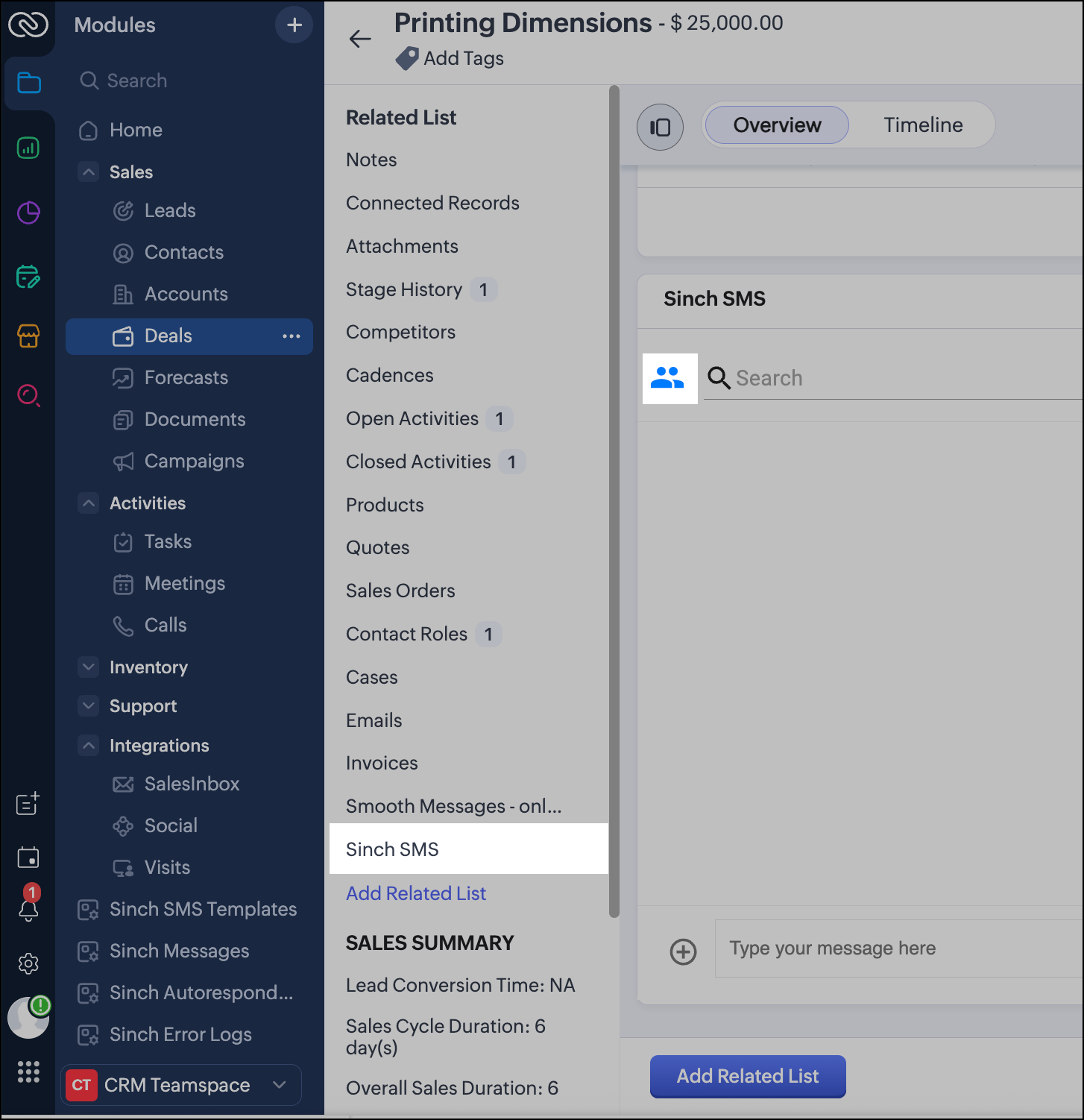Select the Modules folder icon in rail
This screenshot has width=1084, height=1120.
coord(28,82)
